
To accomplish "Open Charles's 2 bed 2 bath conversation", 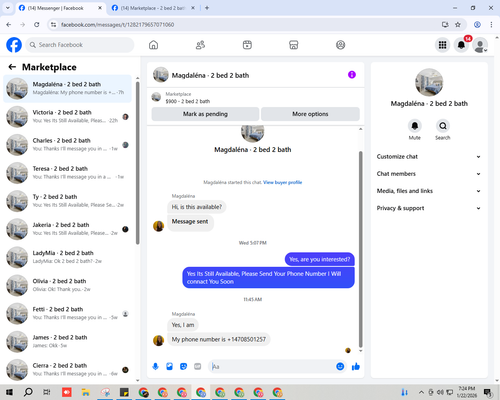I will tap(67, 145).
